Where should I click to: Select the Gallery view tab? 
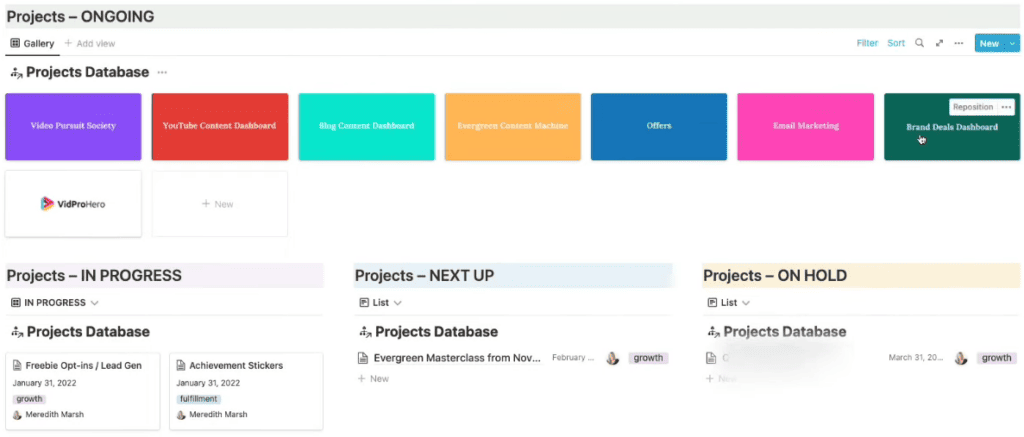pyautogui.click(x=33, y=44)
